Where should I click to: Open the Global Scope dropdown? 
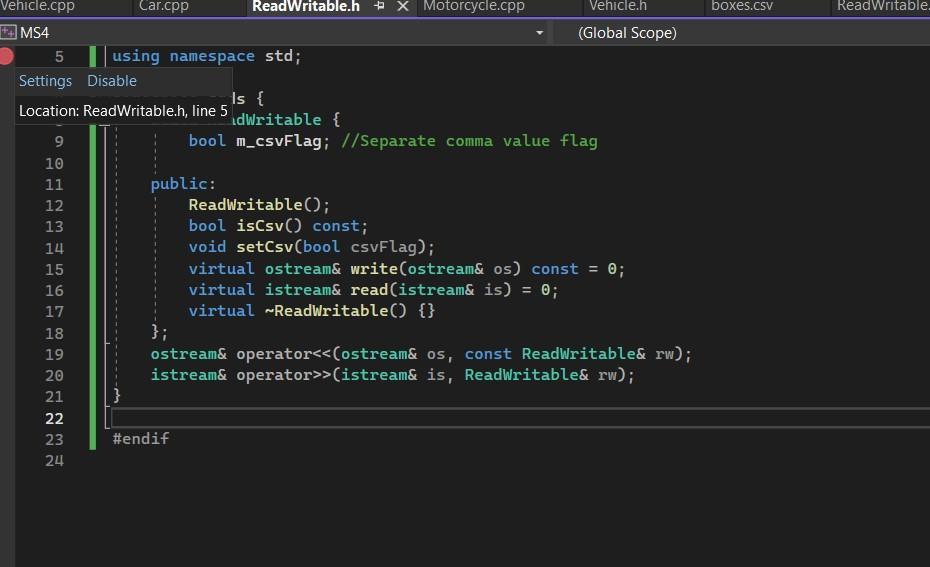click(x=628, y=33)
